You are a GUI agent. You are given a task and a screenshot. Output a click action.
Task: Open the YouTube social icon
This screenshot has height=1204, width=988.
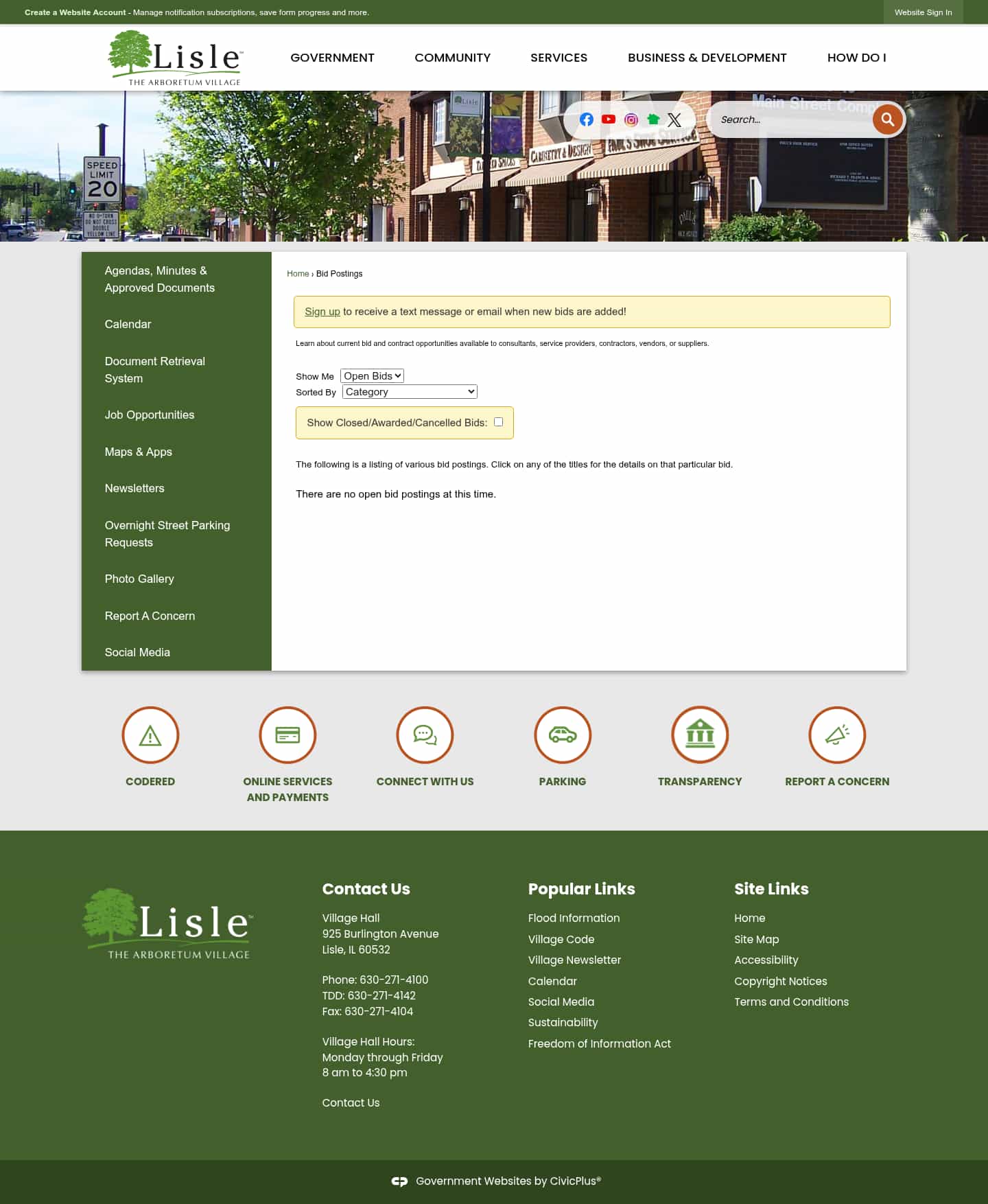click(x=608, y=119)
